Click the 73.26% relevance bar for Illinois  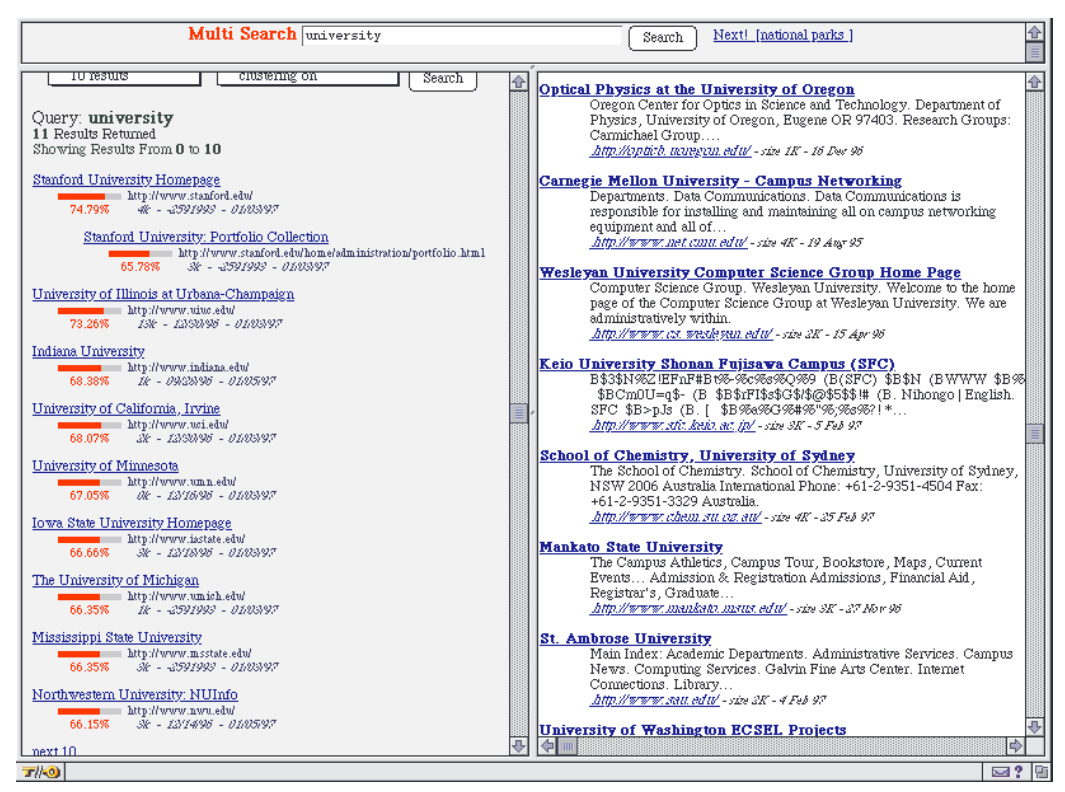(90, 310)
